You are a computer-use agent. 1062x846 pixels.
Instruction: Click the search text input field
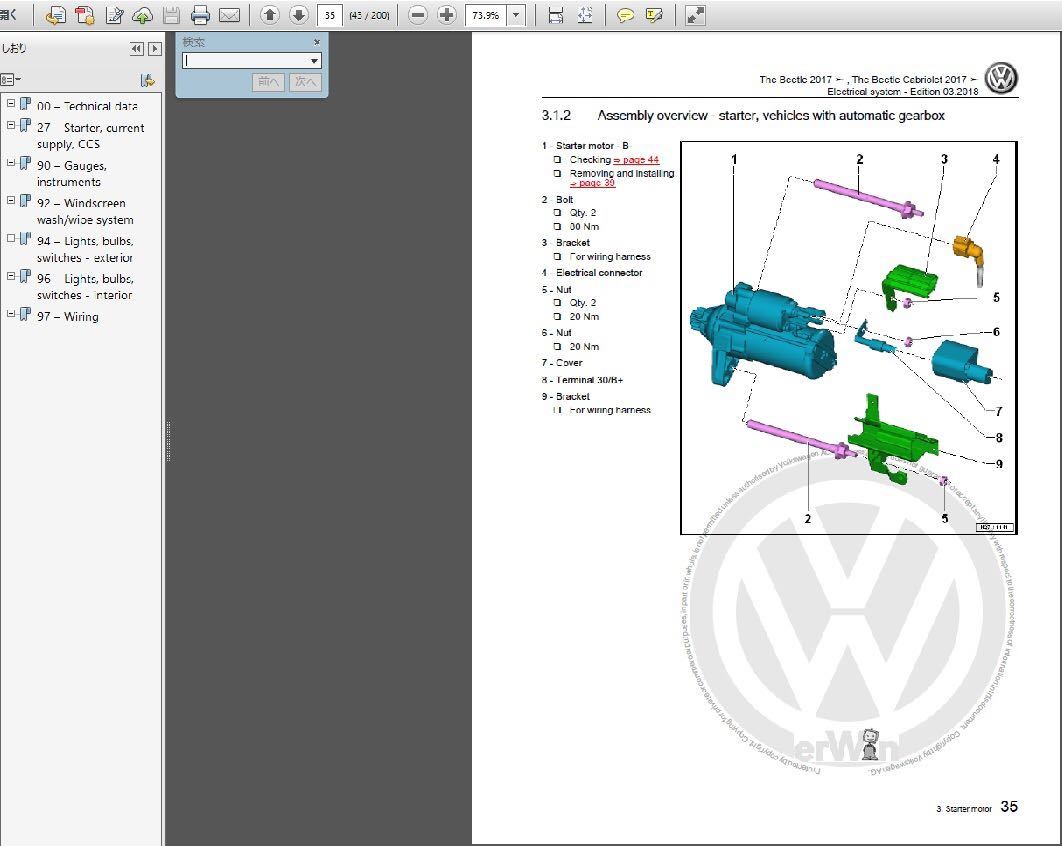(x=245, y=61)
